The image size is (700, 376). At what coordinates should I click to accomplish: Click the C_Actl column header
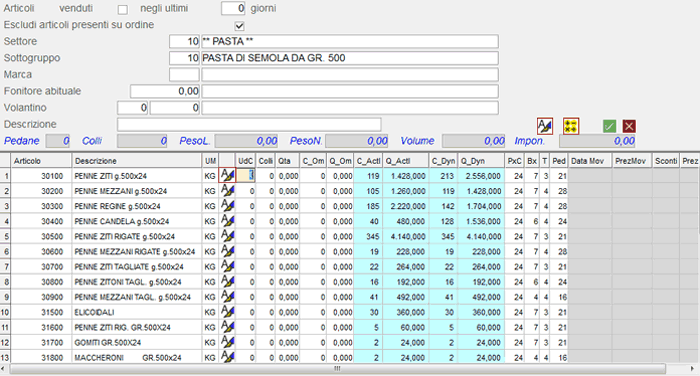pos(368,161)
